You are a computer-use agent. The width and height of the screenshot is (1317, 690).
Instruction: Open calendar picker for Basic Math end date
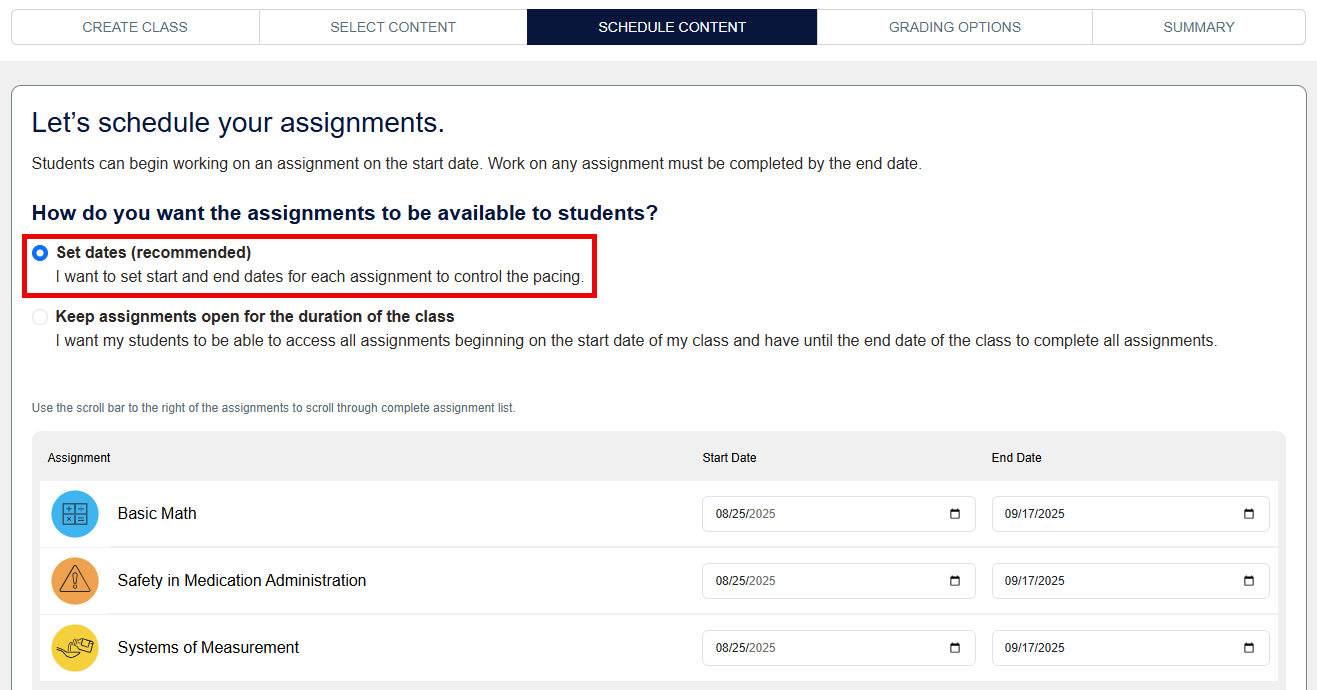tap(1249, 514)
